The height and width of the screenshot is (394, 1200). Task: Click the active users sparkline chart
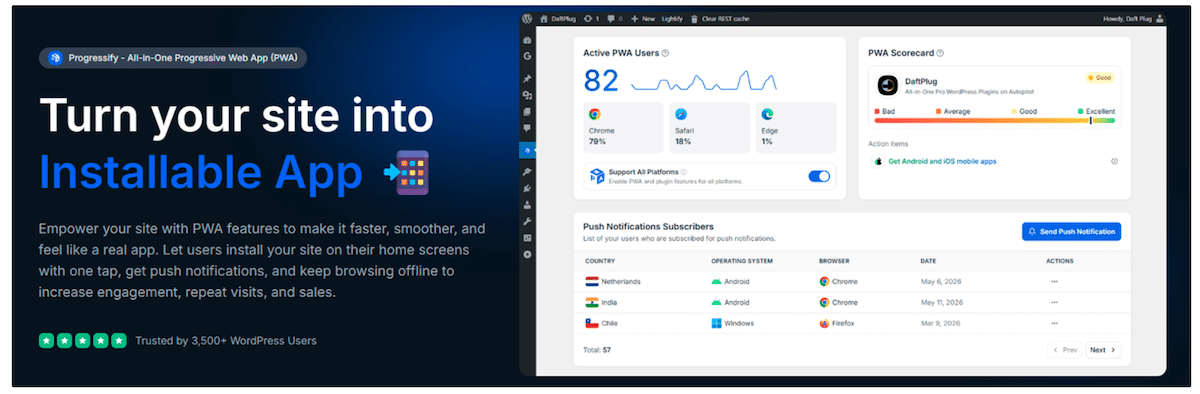click(703, 81)
